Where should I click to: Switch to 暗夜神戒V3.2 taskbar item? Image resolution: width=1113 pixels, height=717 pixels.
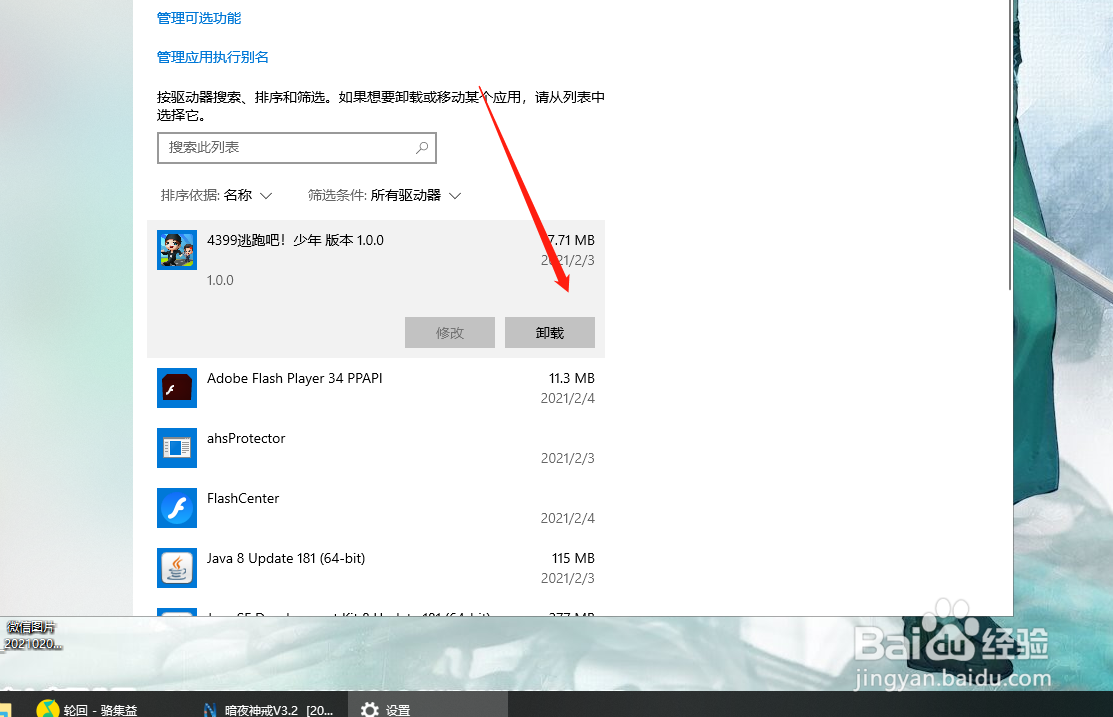268,709
